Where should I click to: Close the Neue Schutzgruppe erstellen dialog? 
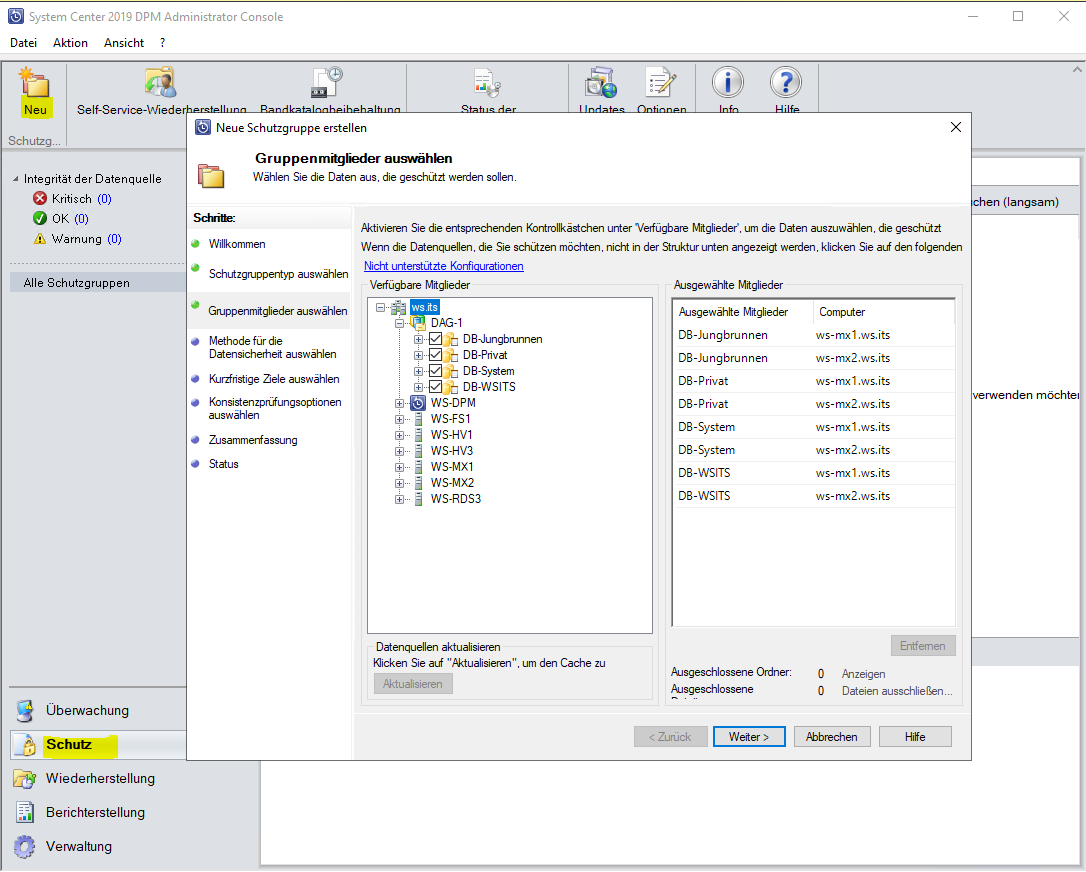click(x=956, y=127)
